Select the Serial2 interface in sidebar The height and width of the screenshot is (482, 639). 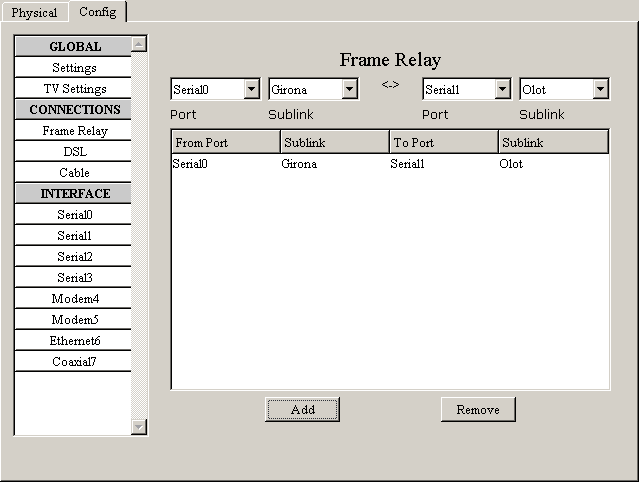tap(74, 257)
